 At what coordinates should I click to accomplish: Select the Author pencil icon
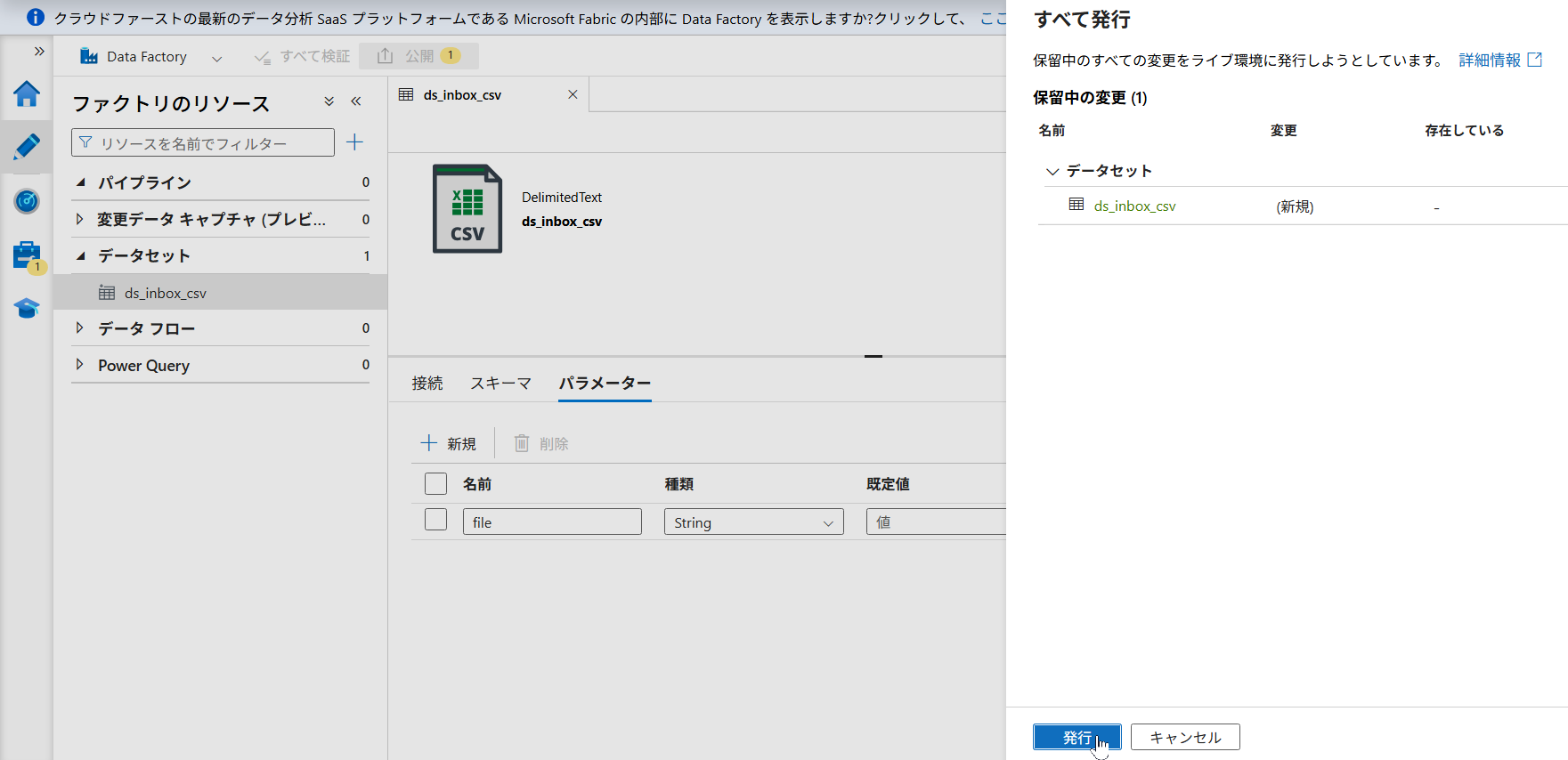27,147
